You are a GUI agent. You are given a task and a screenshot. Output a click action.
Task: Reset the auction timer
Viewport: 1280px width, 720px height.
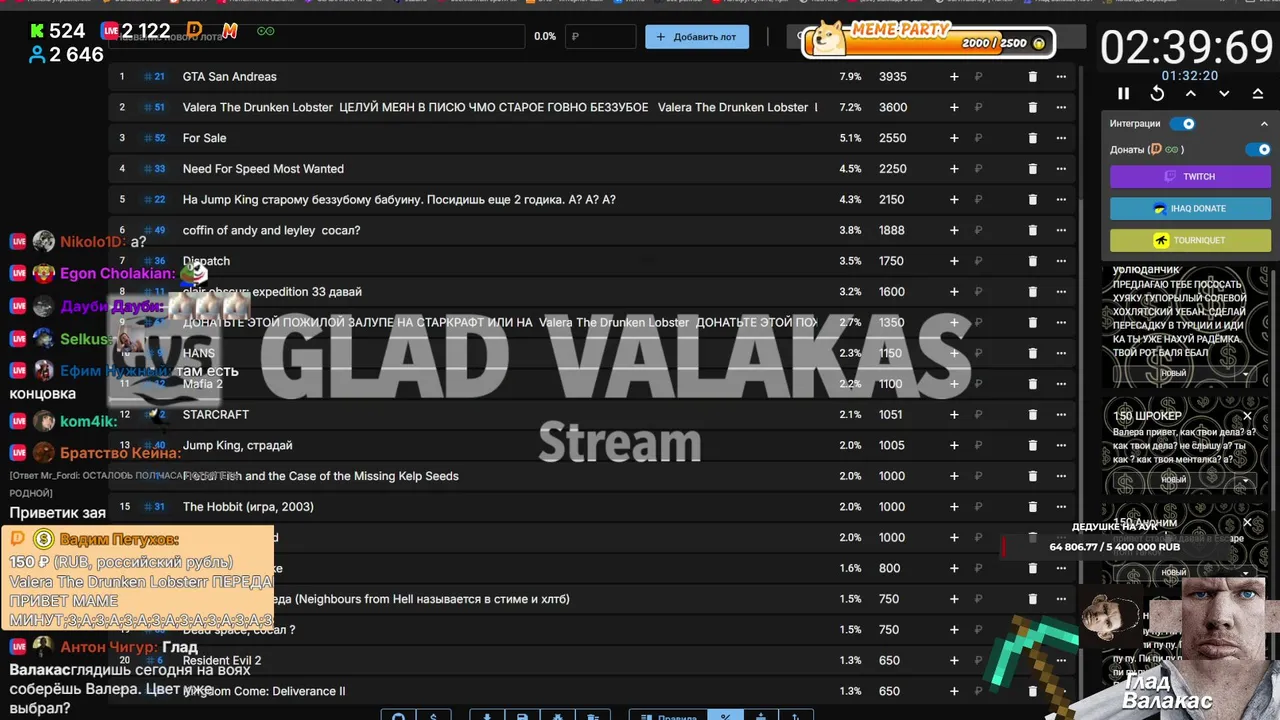(1157, 93)
